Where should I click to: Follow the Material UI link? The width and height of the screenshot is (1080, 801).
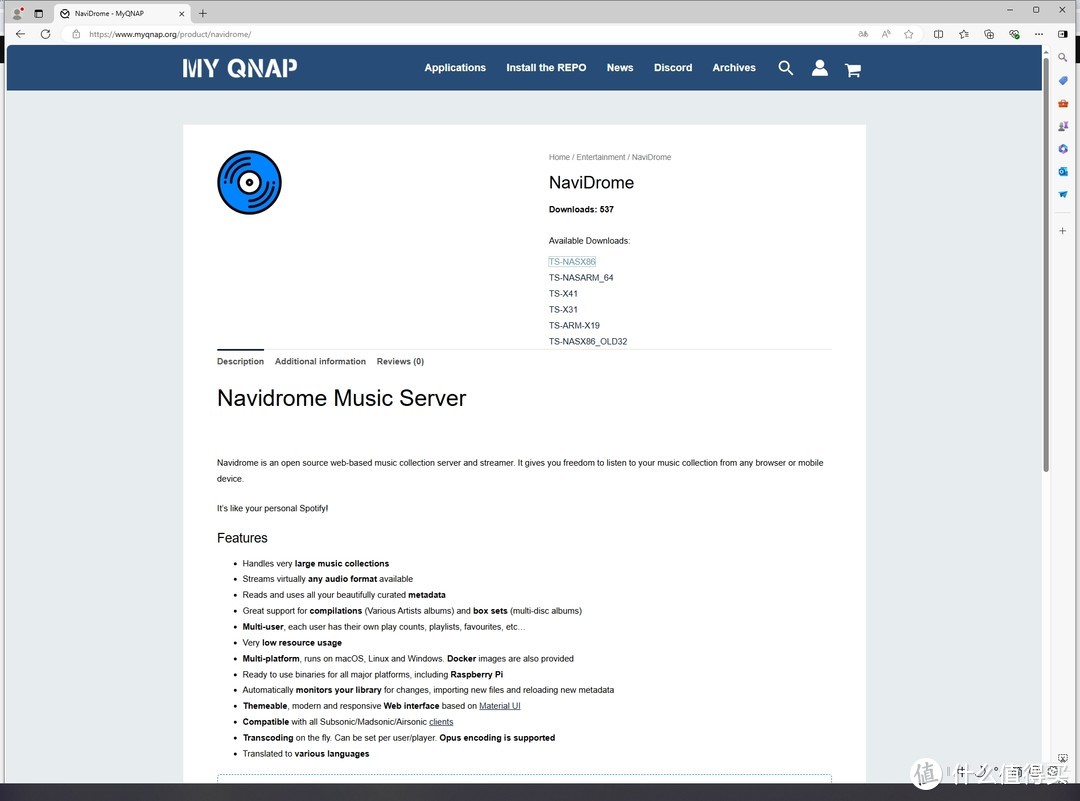pos(499,706)
